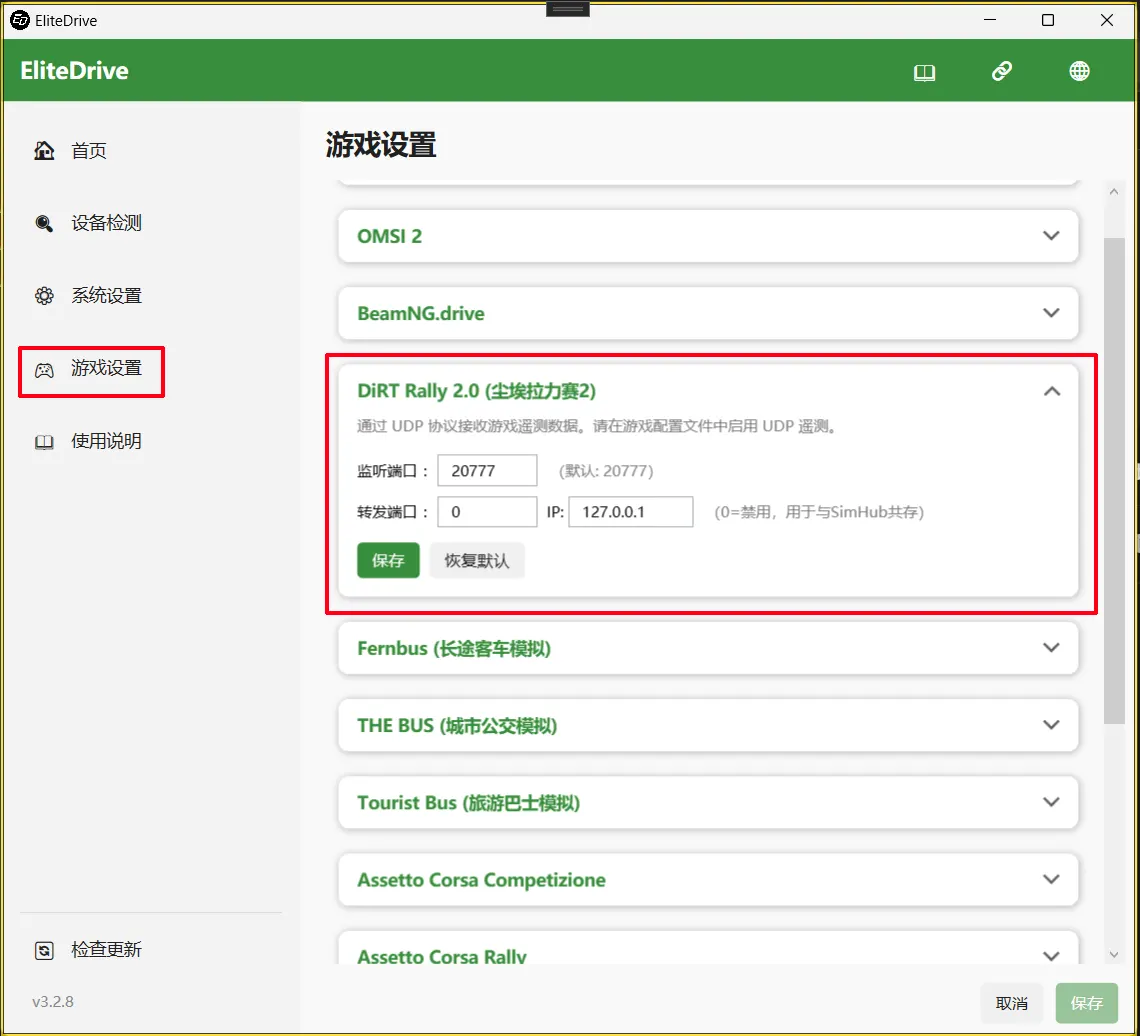The width and height of the screenshot is (1140, 1036).
Task: Expand Assetto Corsa Competizione section chevron
Action: (1051, 879)
